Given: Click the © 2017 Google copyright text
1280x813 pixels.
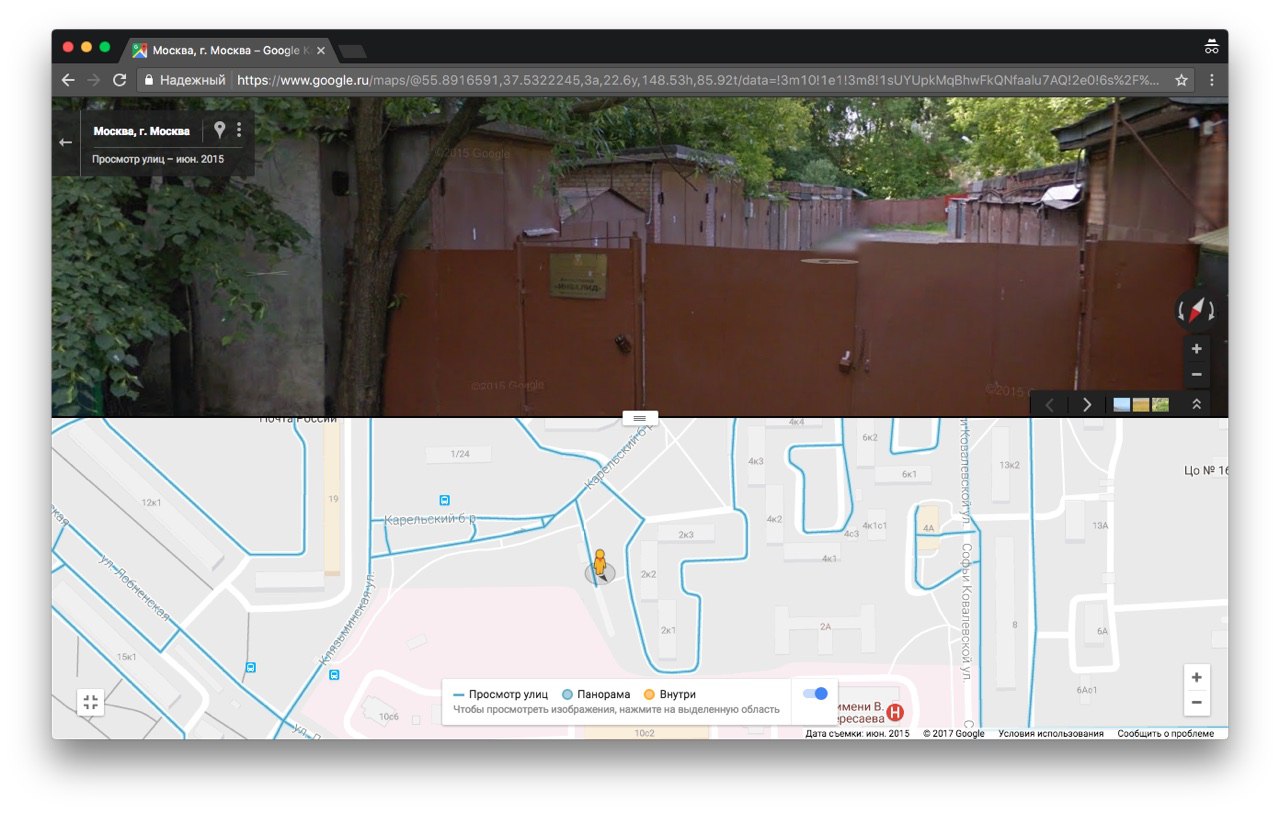Looking at the screenshot, I should [x=954, y=733].
